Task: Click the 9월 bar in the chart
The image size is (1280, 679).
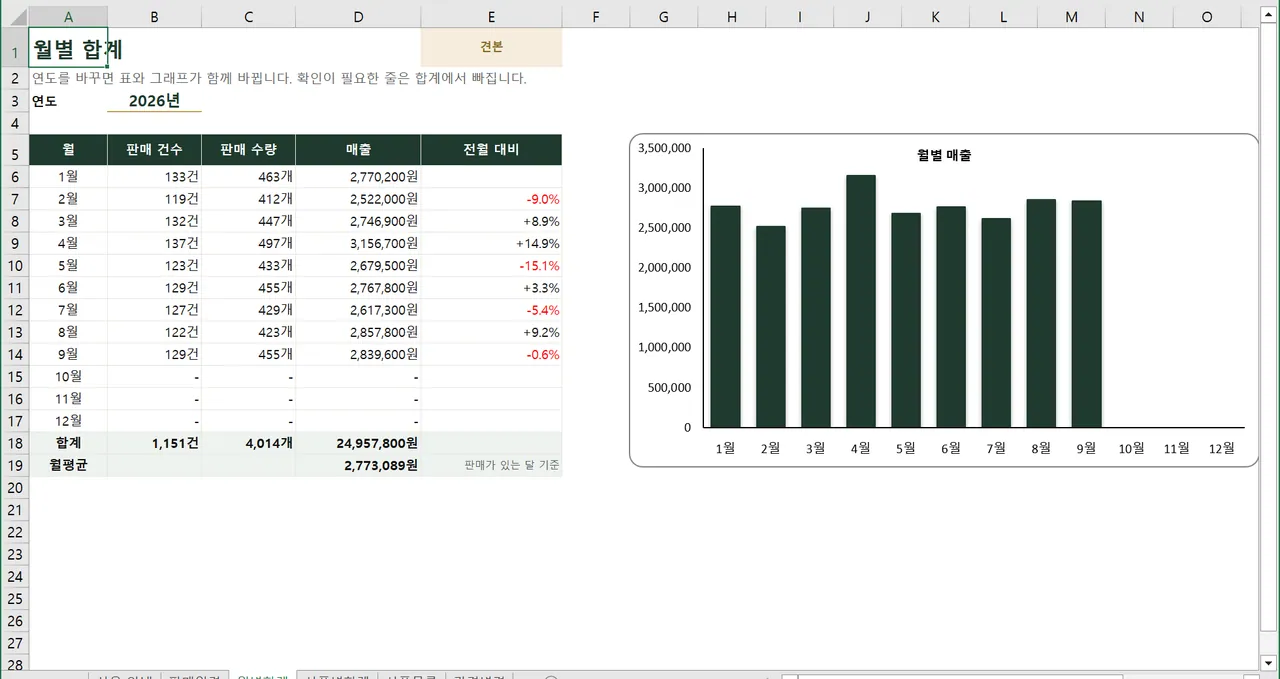Action: tap(1086, 314)
